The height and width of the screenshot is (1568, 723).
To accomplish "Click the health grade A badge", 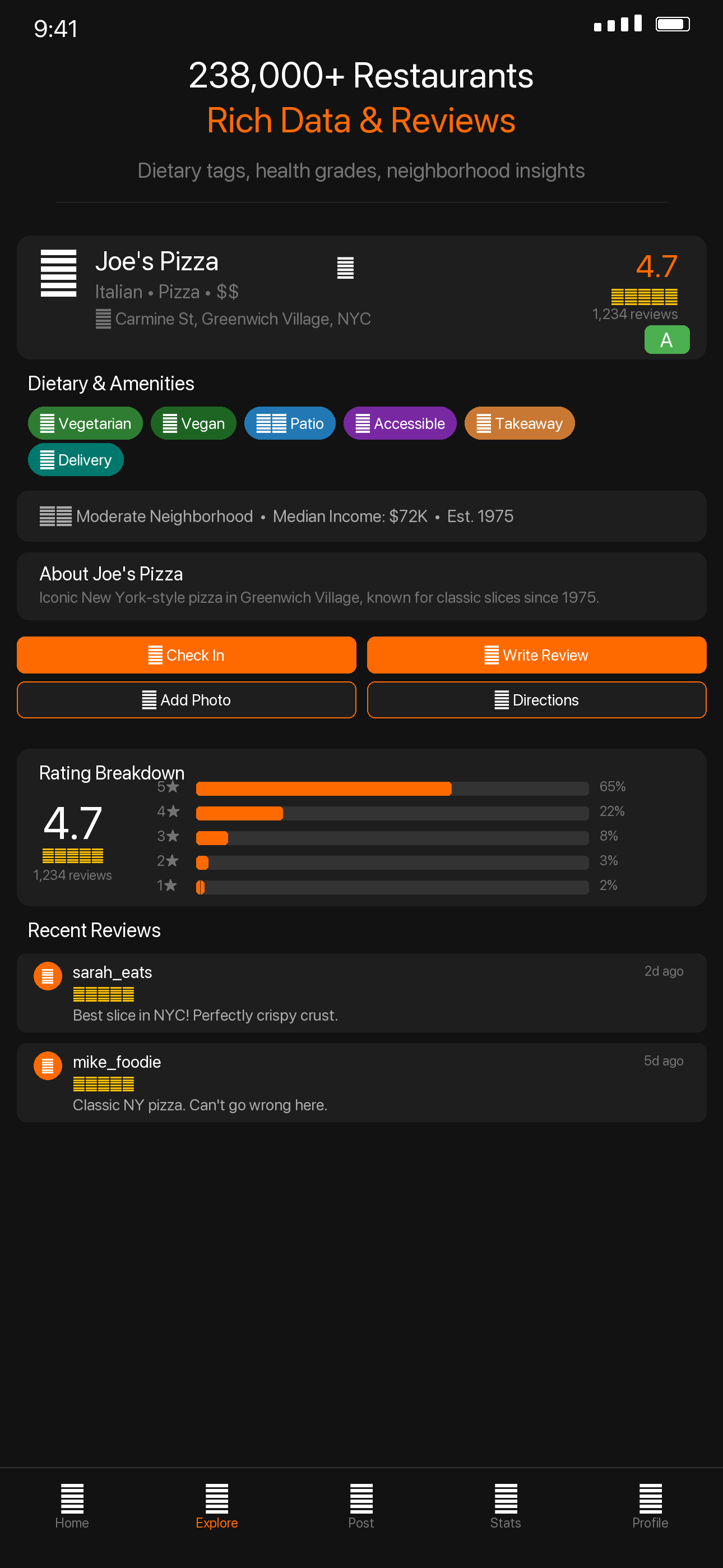I will coord(666,340).
